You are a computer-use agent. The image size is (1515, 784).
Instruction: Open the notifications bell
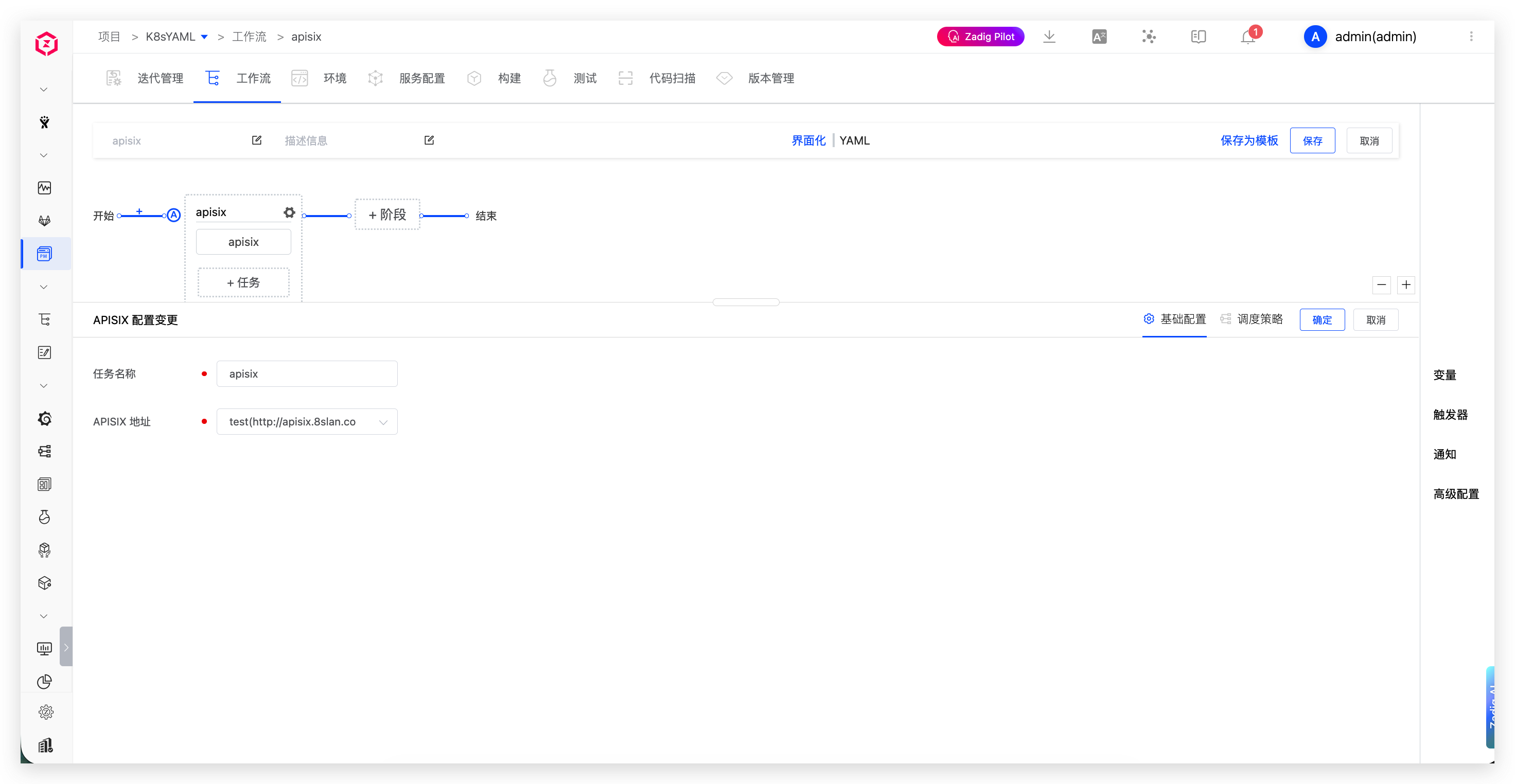click(x=1247, y=36)
